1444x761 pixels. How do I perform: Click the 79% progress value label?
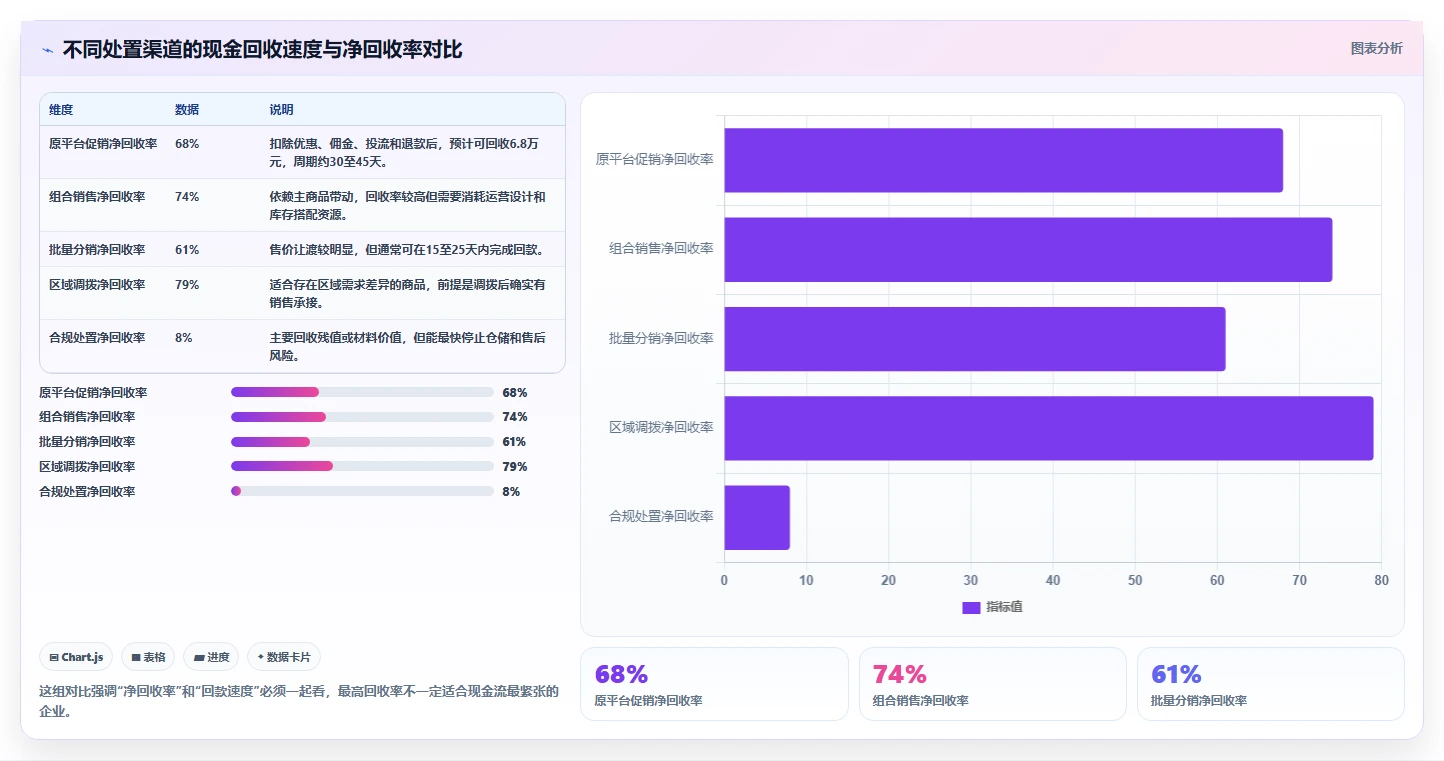[515, 467]
